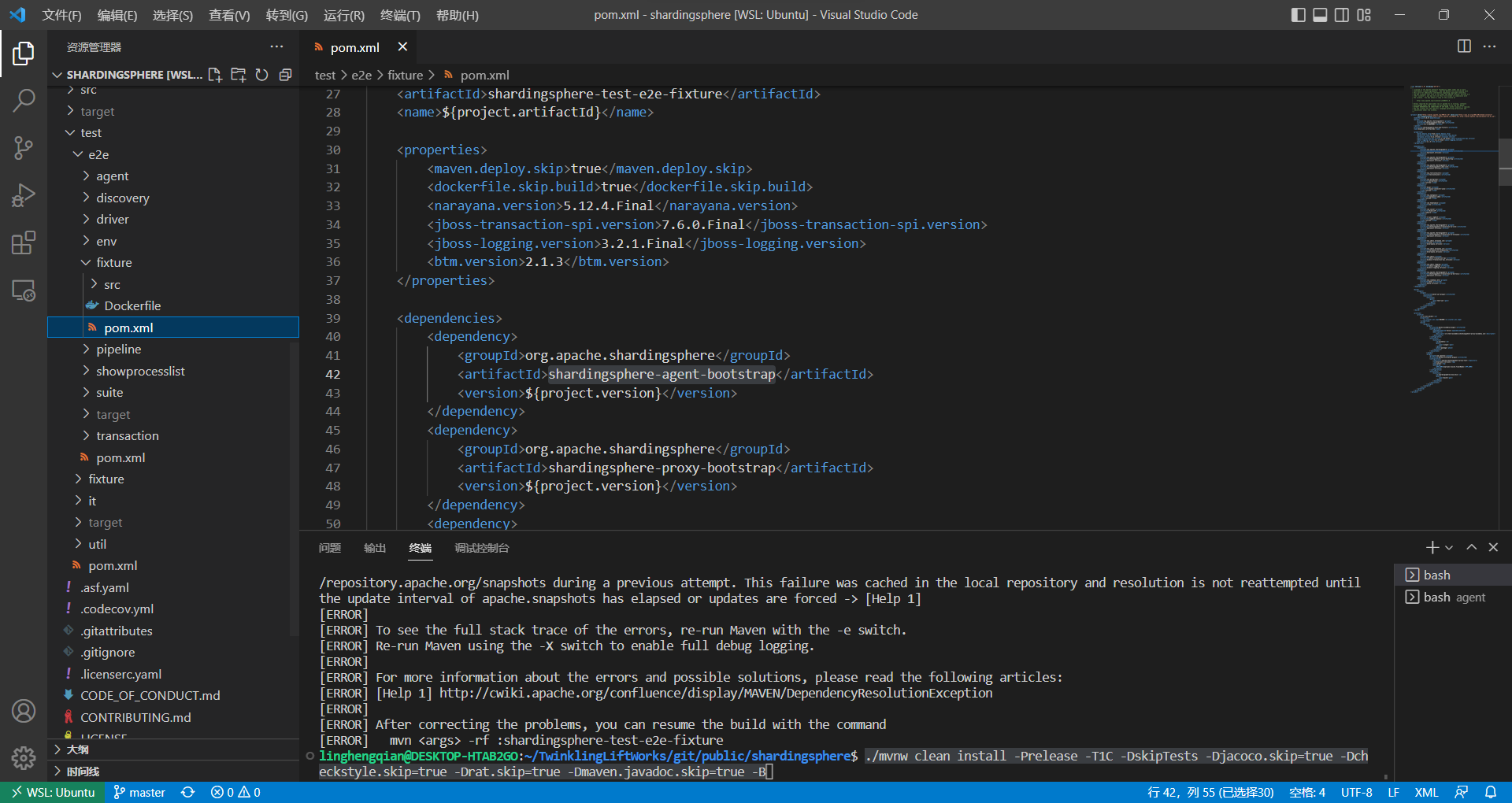Open the terminal profile dropdown arrow
This screenshot has width=1512, height=803.
[x=1449, y=547]
